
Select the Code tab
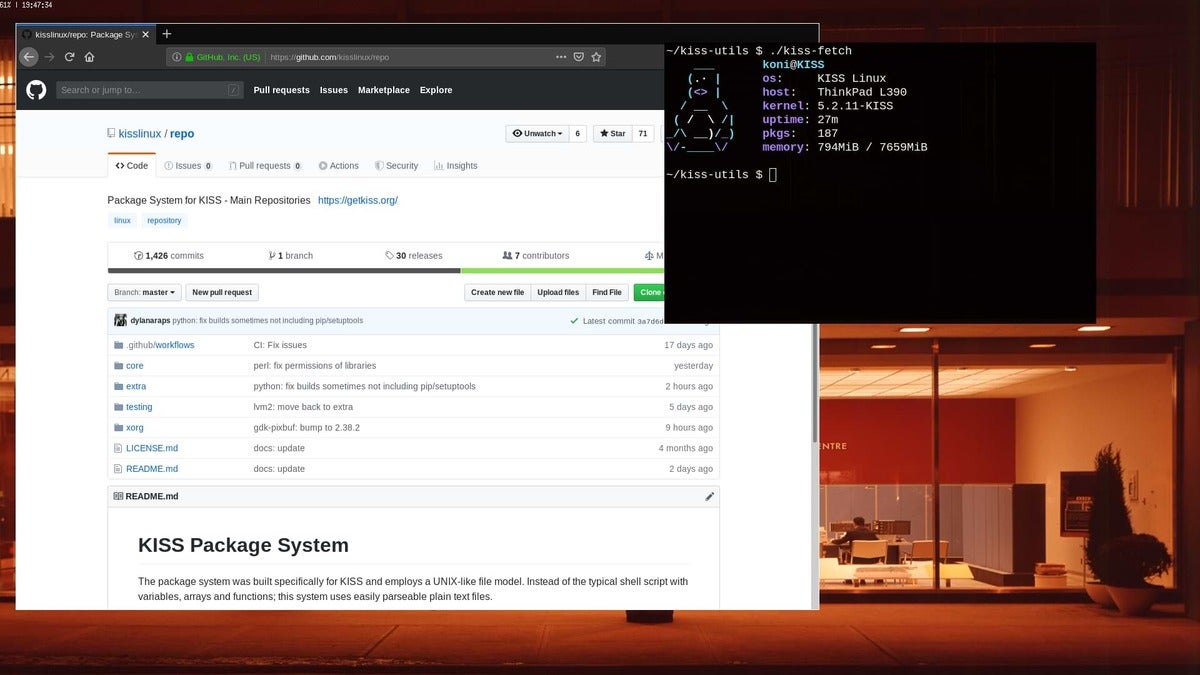tap(132, 166)
